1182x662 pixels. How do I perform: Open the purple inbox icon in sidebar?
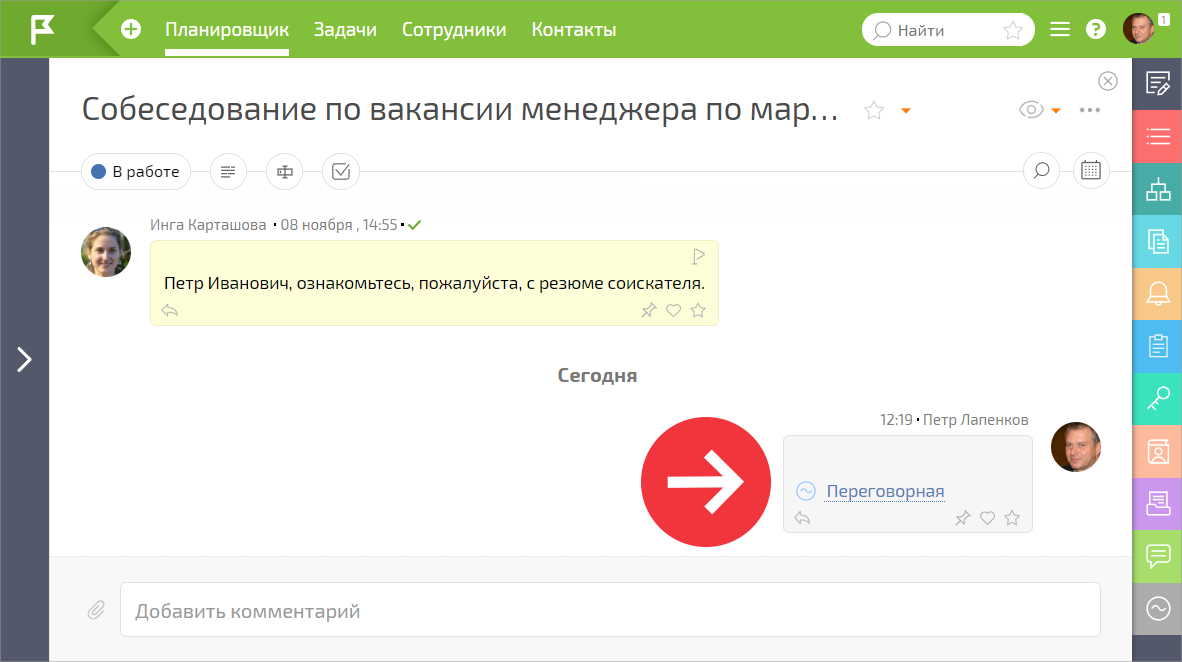tap(1157, 504)
